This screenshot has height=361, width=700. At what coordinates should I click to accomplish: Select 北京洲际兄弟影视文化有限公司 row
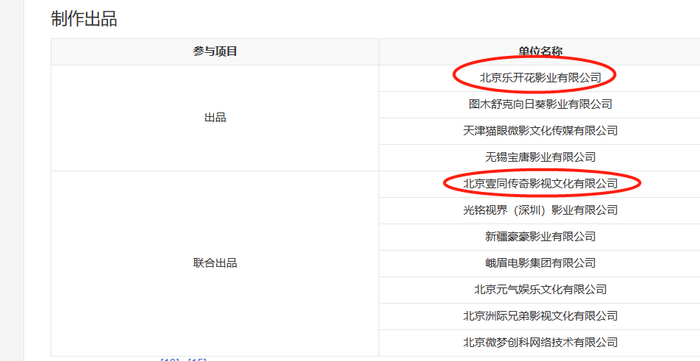[539, 316]
